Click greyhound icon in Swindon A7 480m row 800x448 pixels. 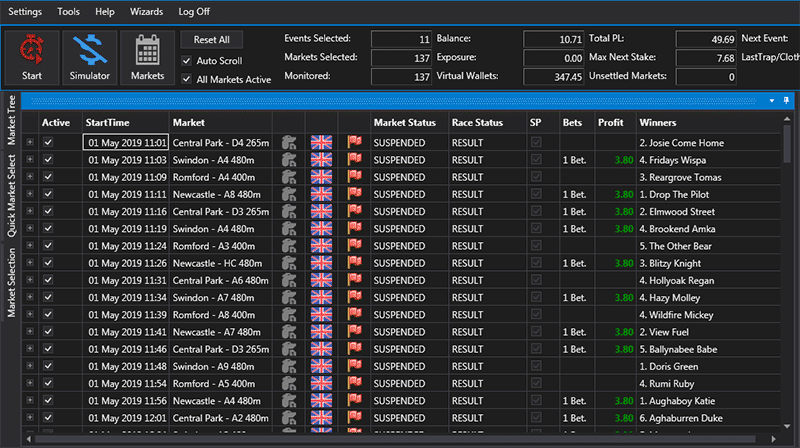coord(289,297)
